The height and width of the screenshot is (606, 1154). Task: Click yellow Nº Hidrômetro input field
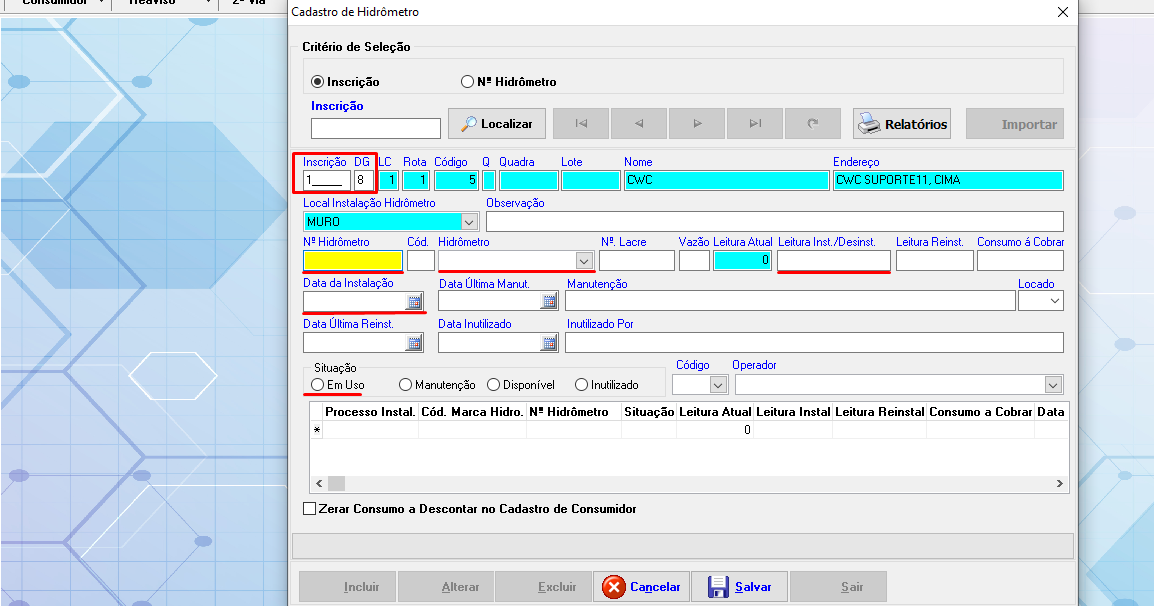click(x=352, y=261)
